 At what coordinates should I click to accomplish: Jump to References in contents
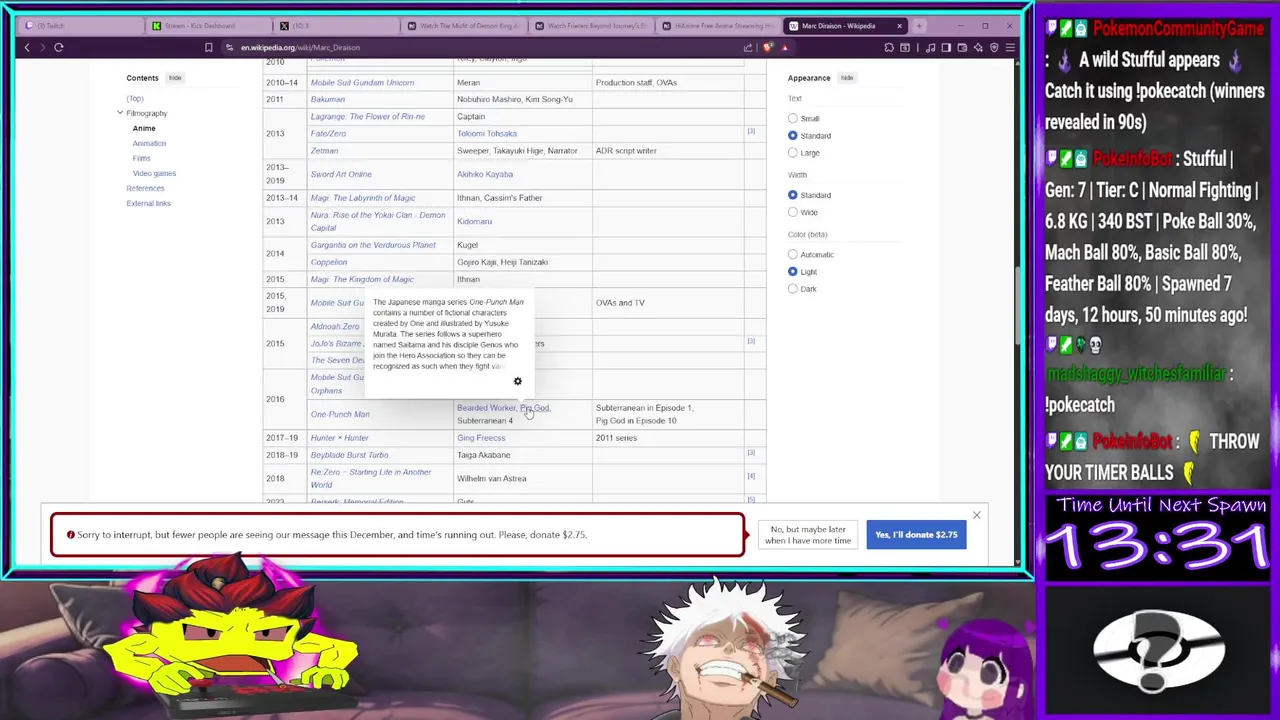coord(145,188)
